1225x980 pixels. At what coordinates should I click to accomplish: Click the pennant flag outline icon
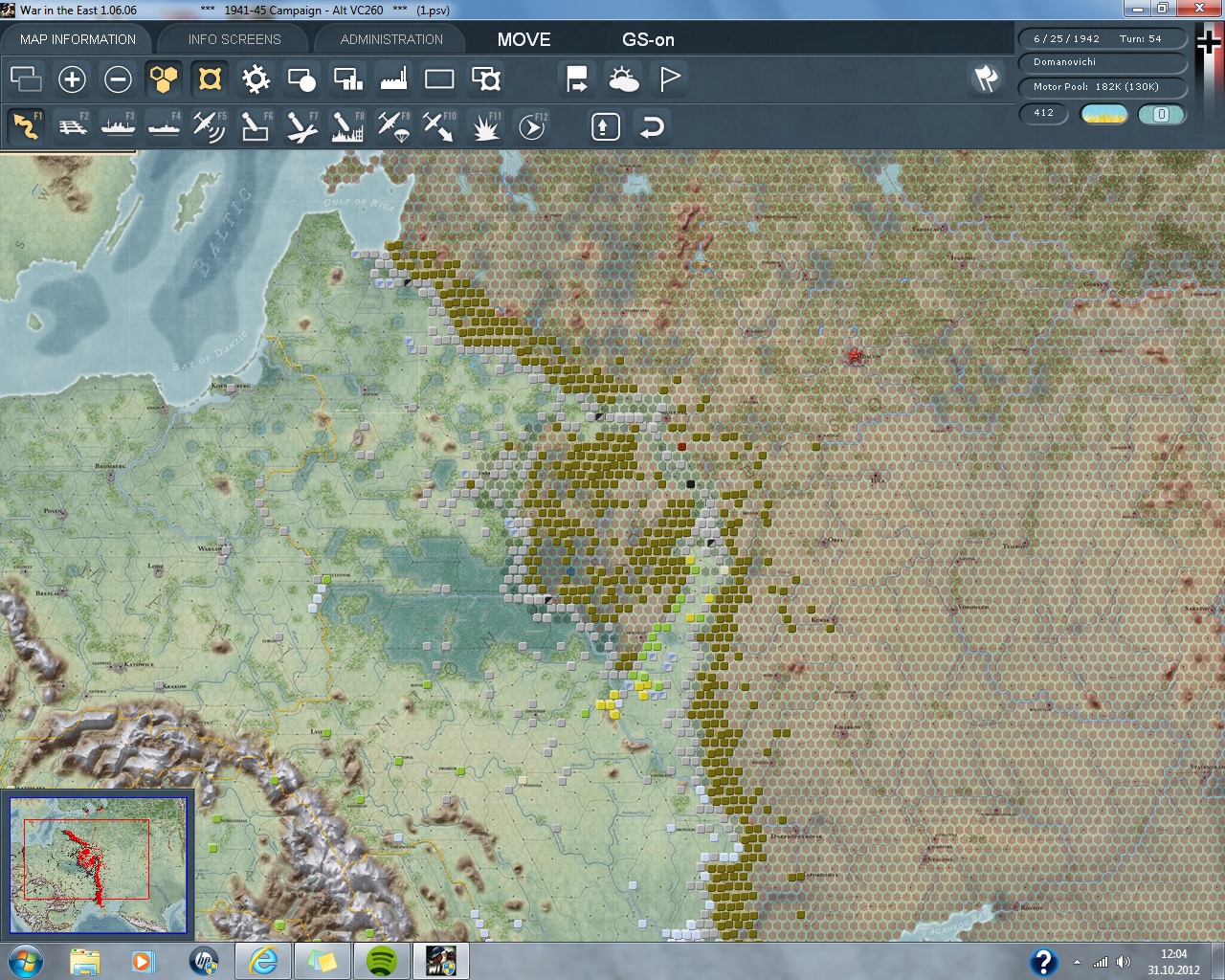(670, 78)
